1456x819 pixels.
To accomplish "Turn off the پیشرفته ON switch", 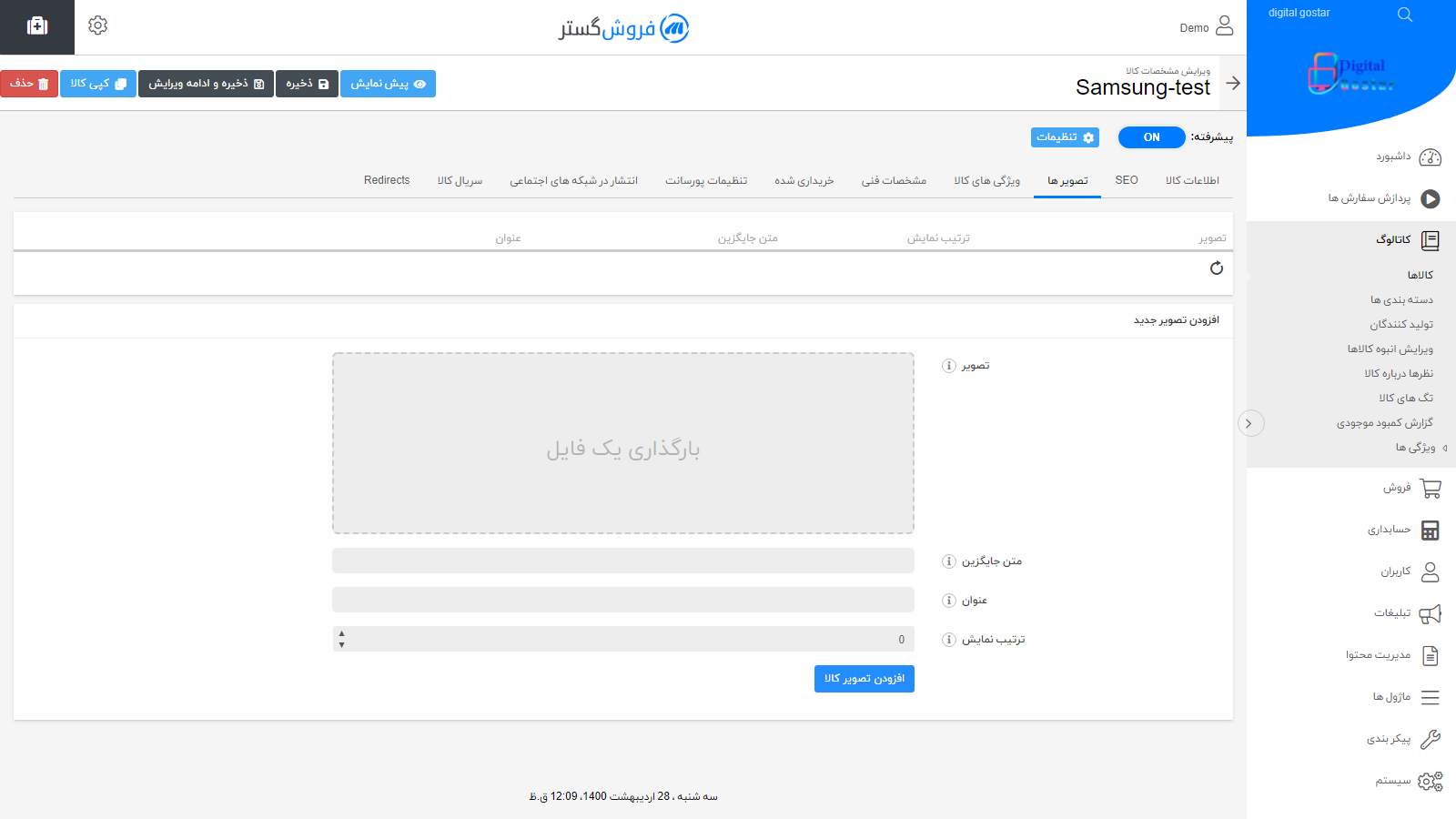I will (1151, 137).
